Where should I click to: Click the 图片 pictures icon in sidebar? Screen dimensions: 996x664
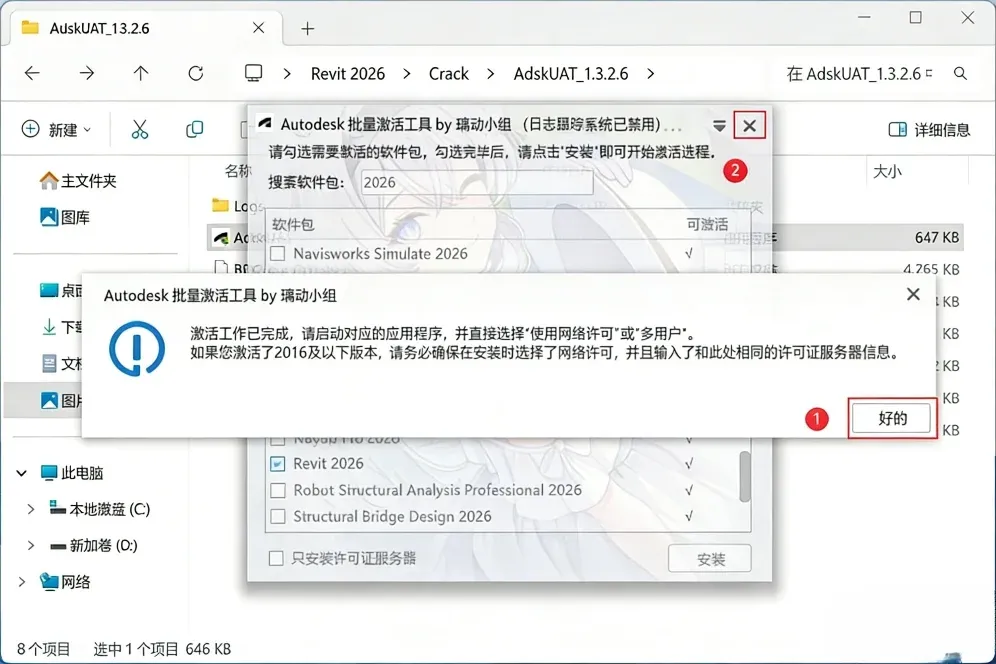pyautogui.click(x=49, y=400)
